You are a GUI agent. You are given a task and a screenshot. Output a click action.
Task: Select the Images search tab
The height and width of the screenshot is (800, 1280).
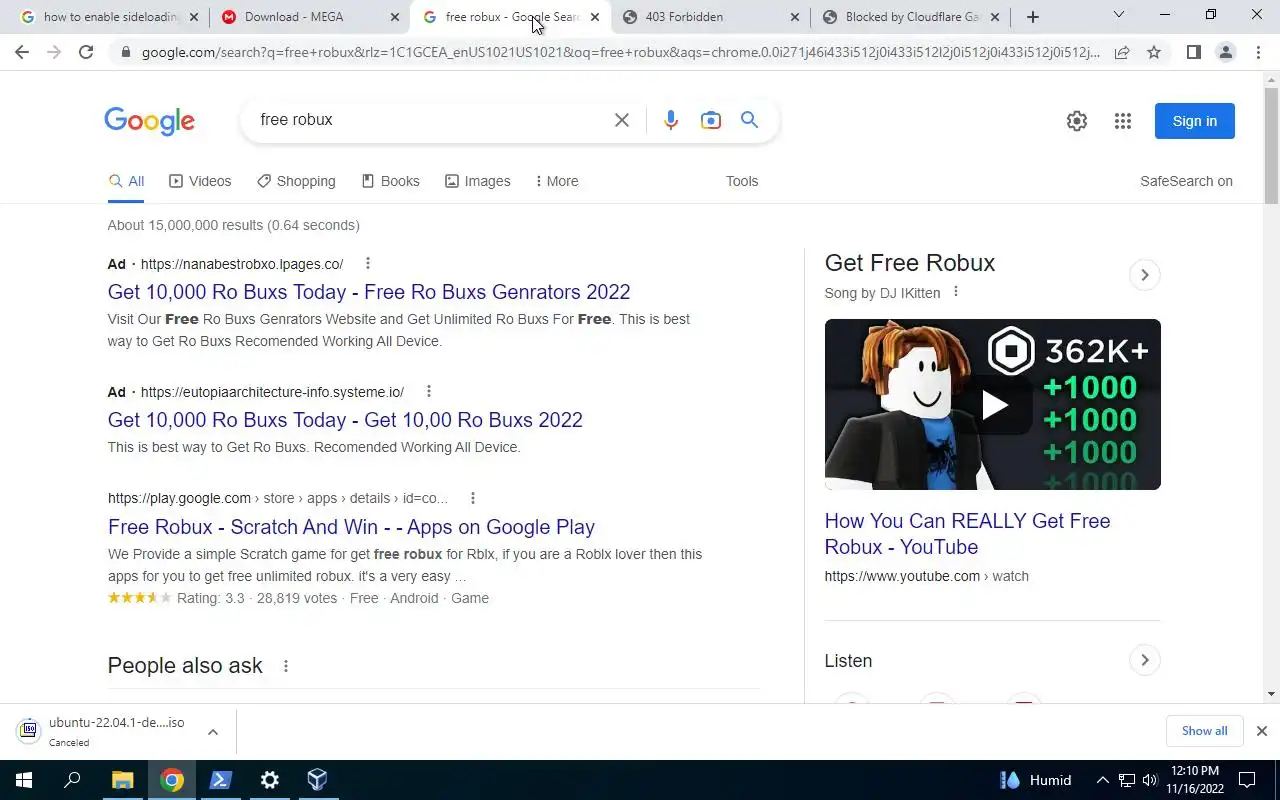click(478, 181)
